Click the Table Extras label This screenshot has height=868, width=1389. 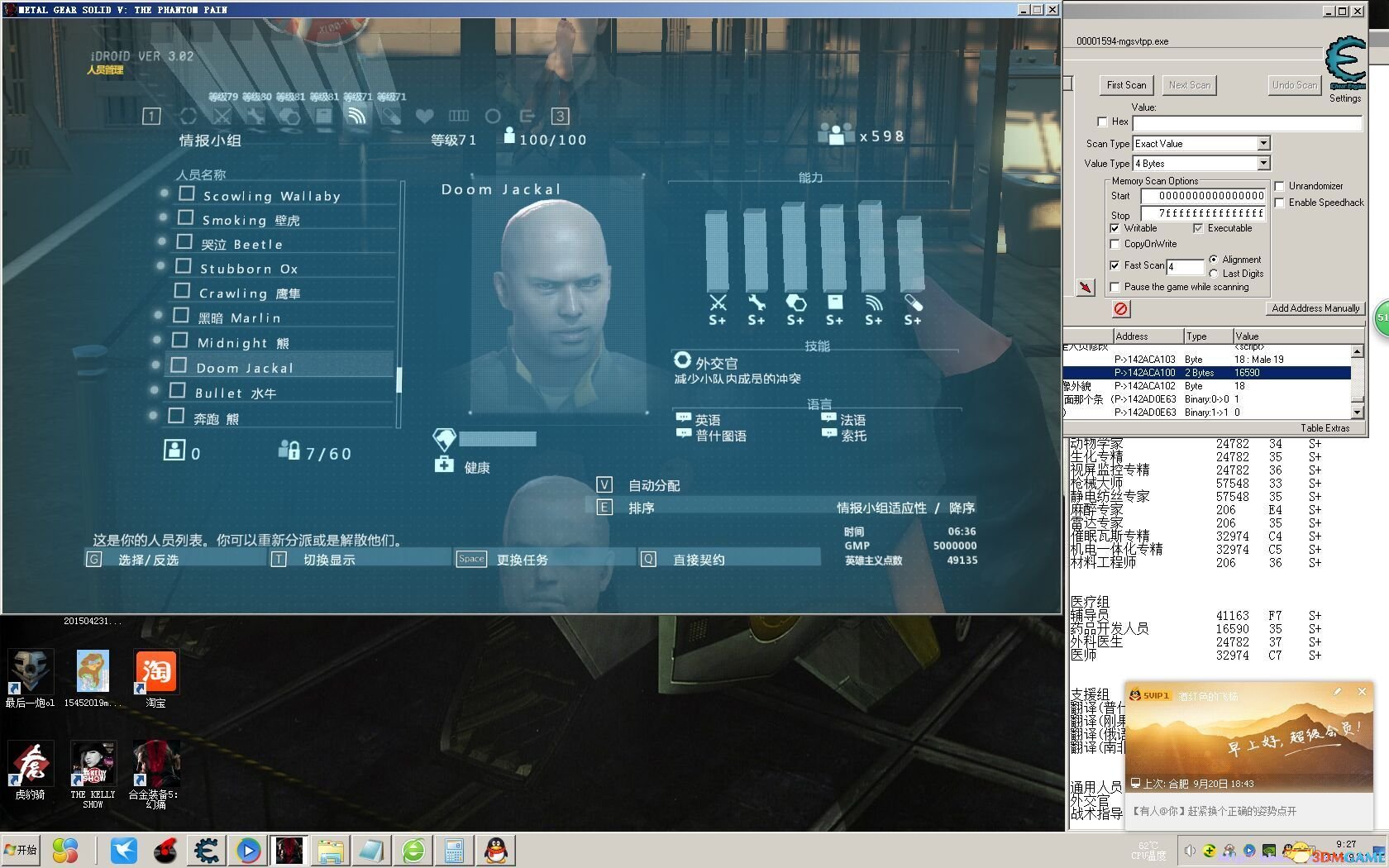[1325, 428]
